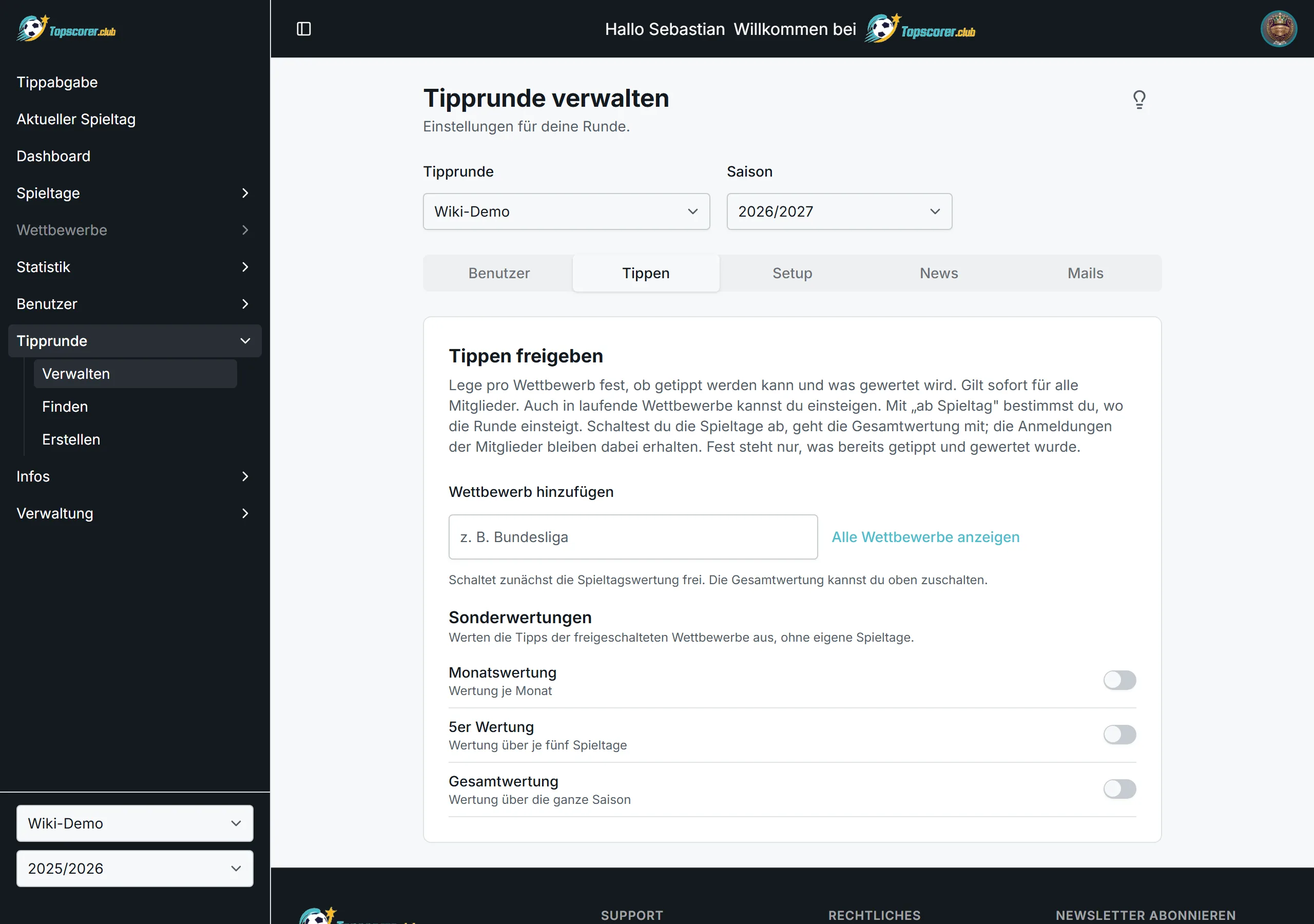Open the sidebar 2025/2026 season selector

pyautogui.click(x=134, y=869)
